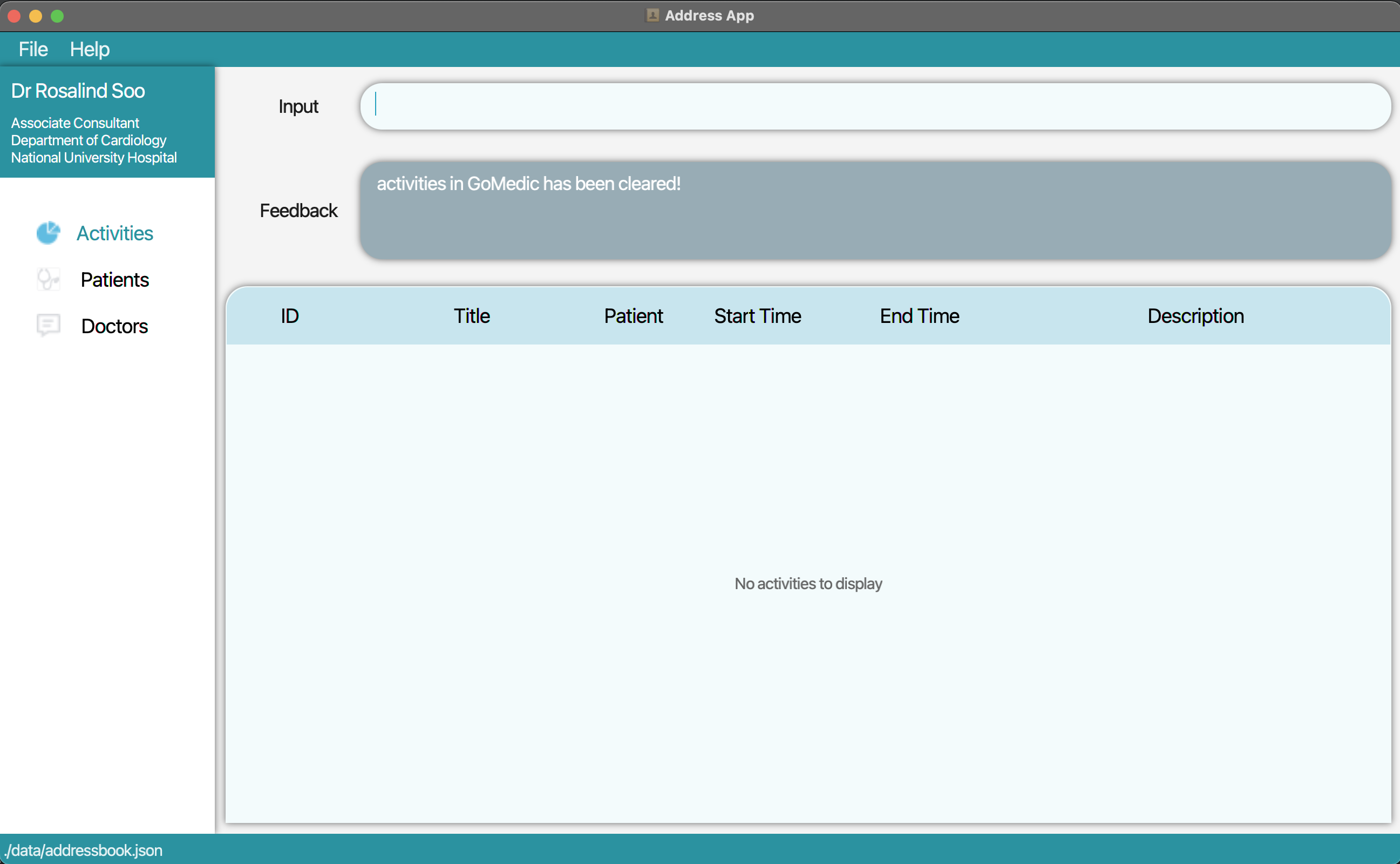This screenshot has width=1400, height=864.
Task: Open the File menu
Action: click(32, 49)
